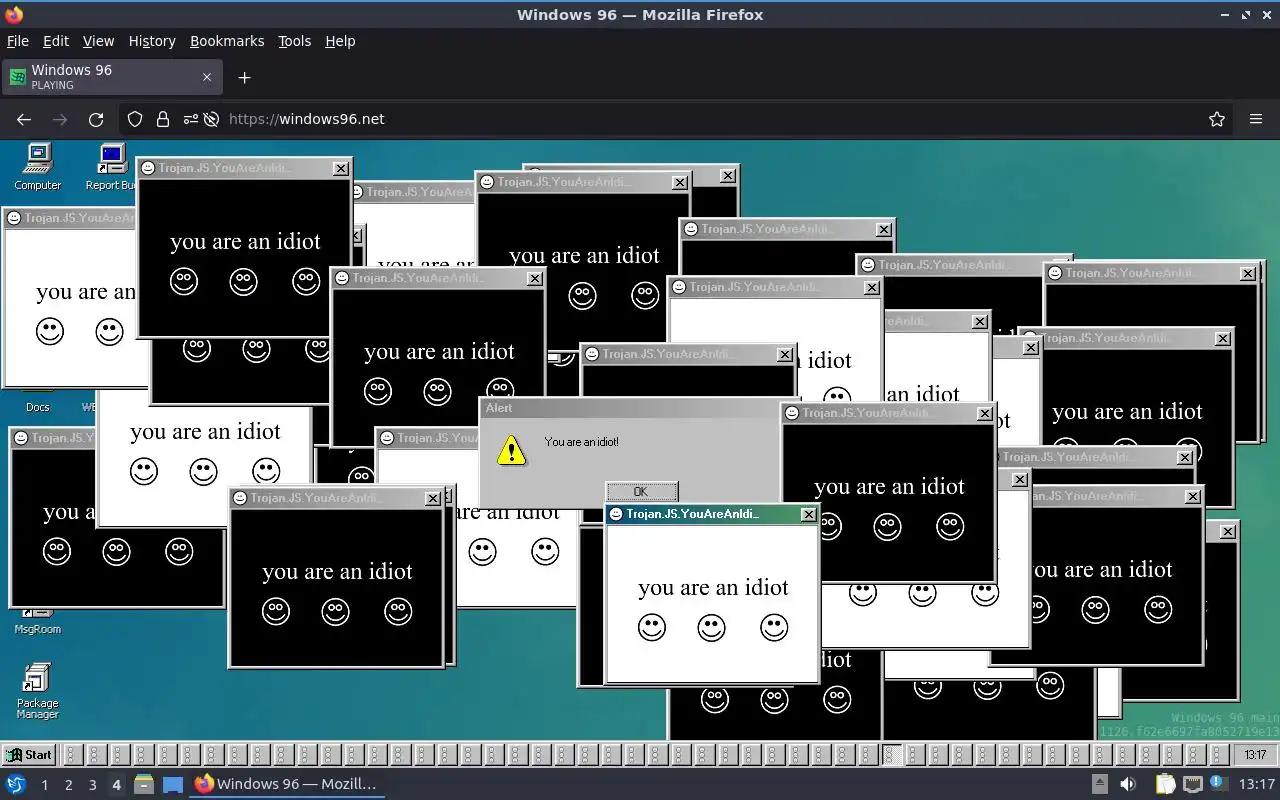Viewport: 1280px width, 800px height.
Task: Select the Windows 96 browser tab
Action: pyautogui.click(x=112, y=77)
